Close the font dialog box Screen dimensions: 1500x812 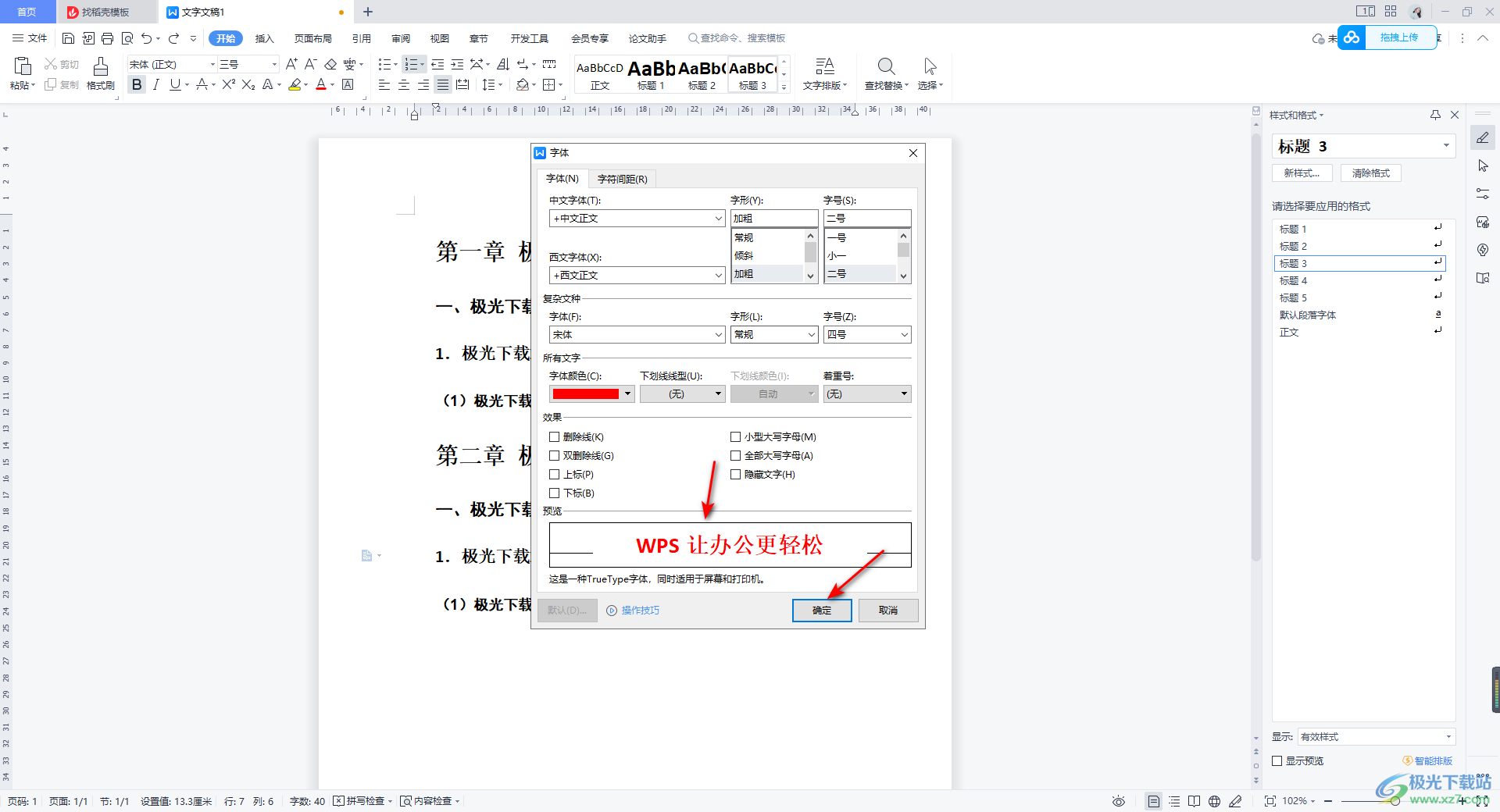[913, 153]
